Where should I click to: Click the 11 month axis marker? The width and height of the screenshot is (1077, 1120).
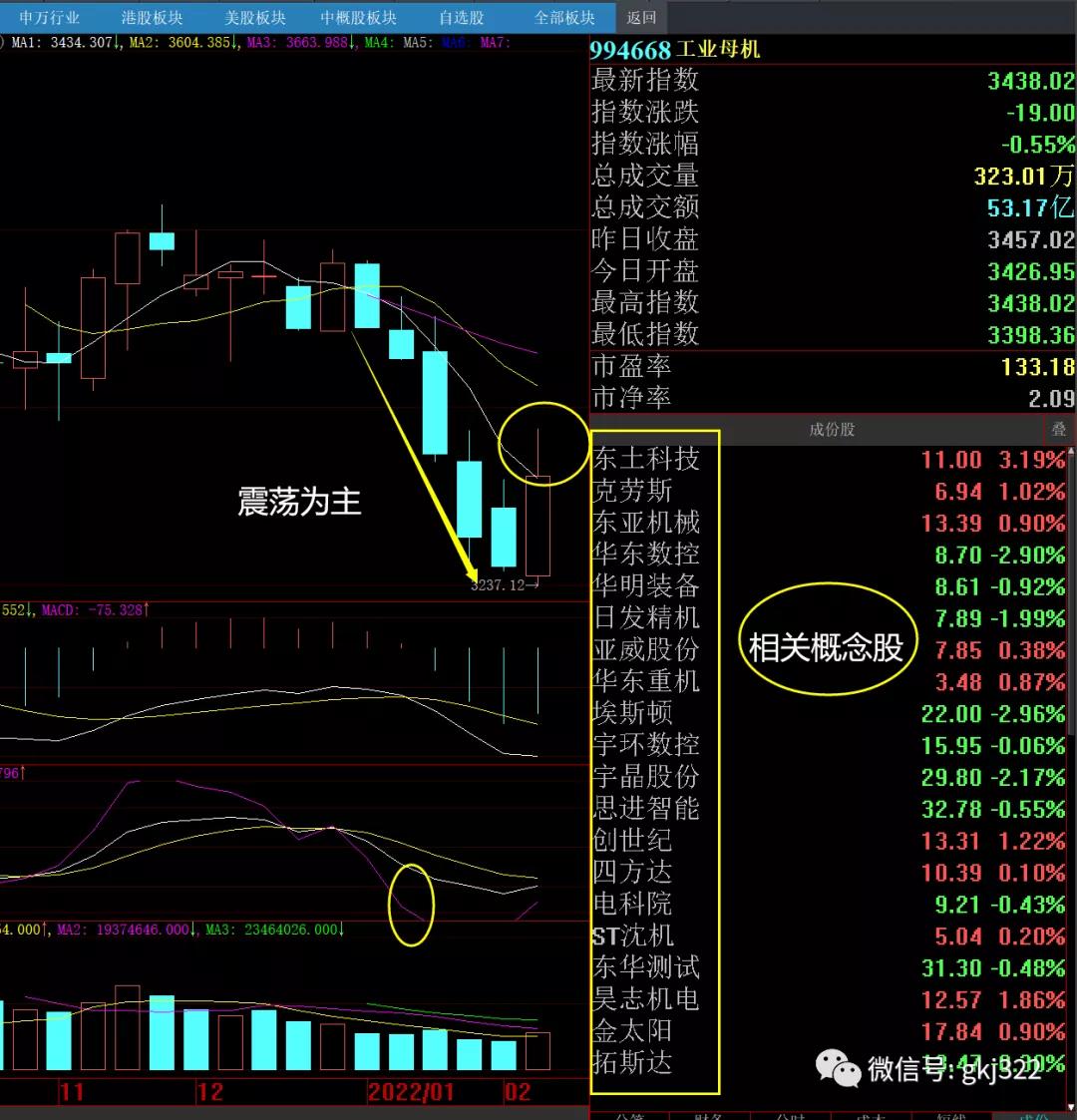click(72, 1091)
